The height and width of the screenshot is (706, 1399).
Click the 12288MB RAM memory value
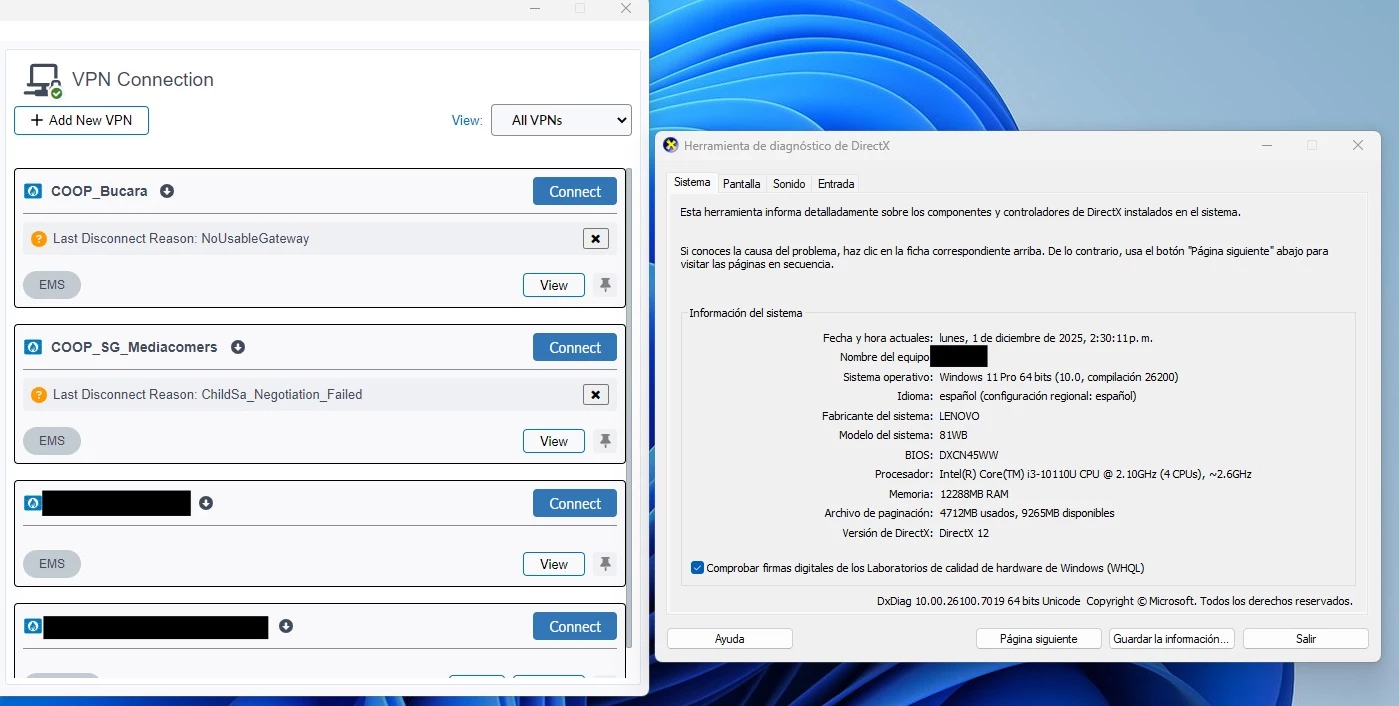[973, 494]
